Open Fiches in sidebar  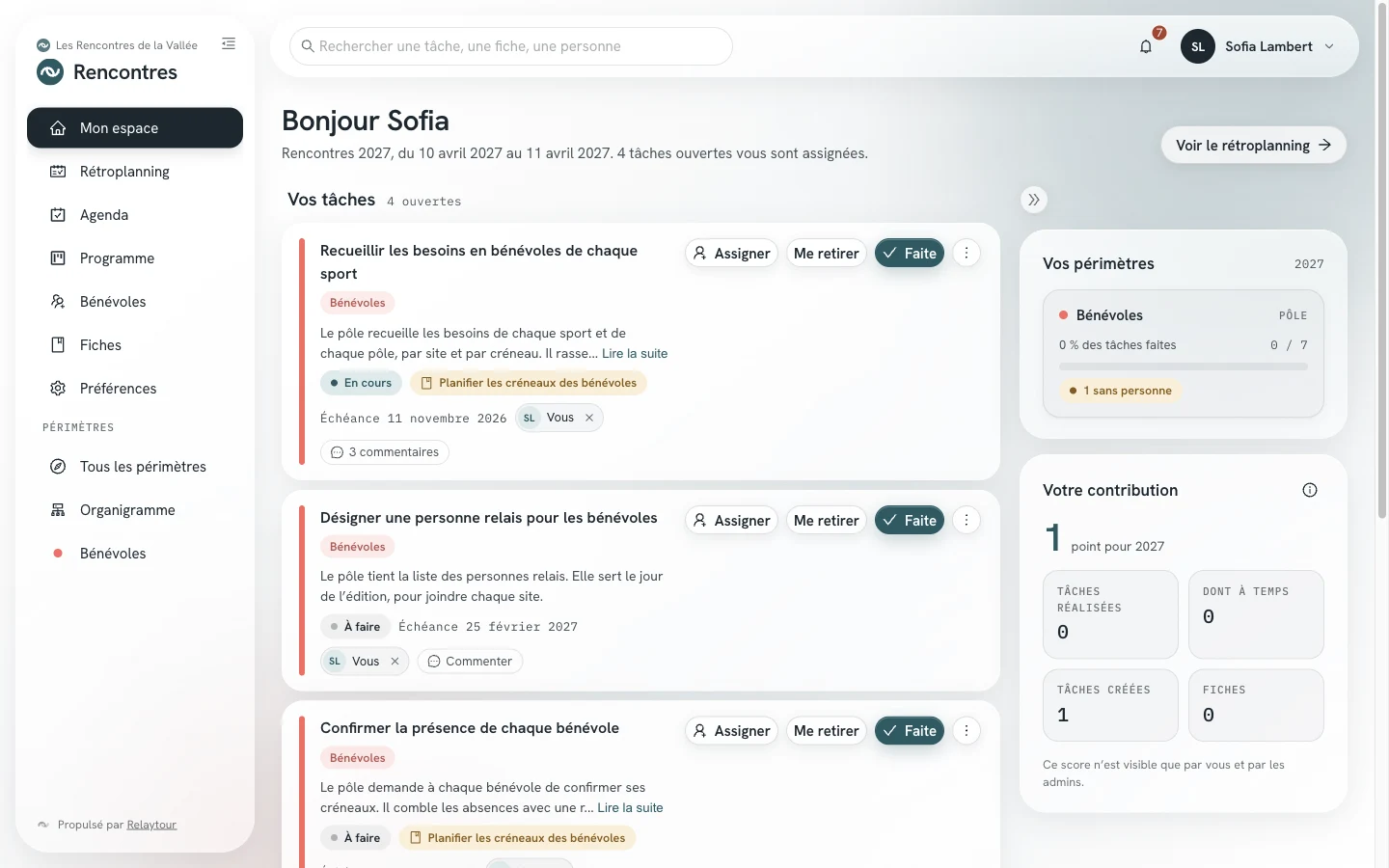pyautogui.click(x=135, y=345)
